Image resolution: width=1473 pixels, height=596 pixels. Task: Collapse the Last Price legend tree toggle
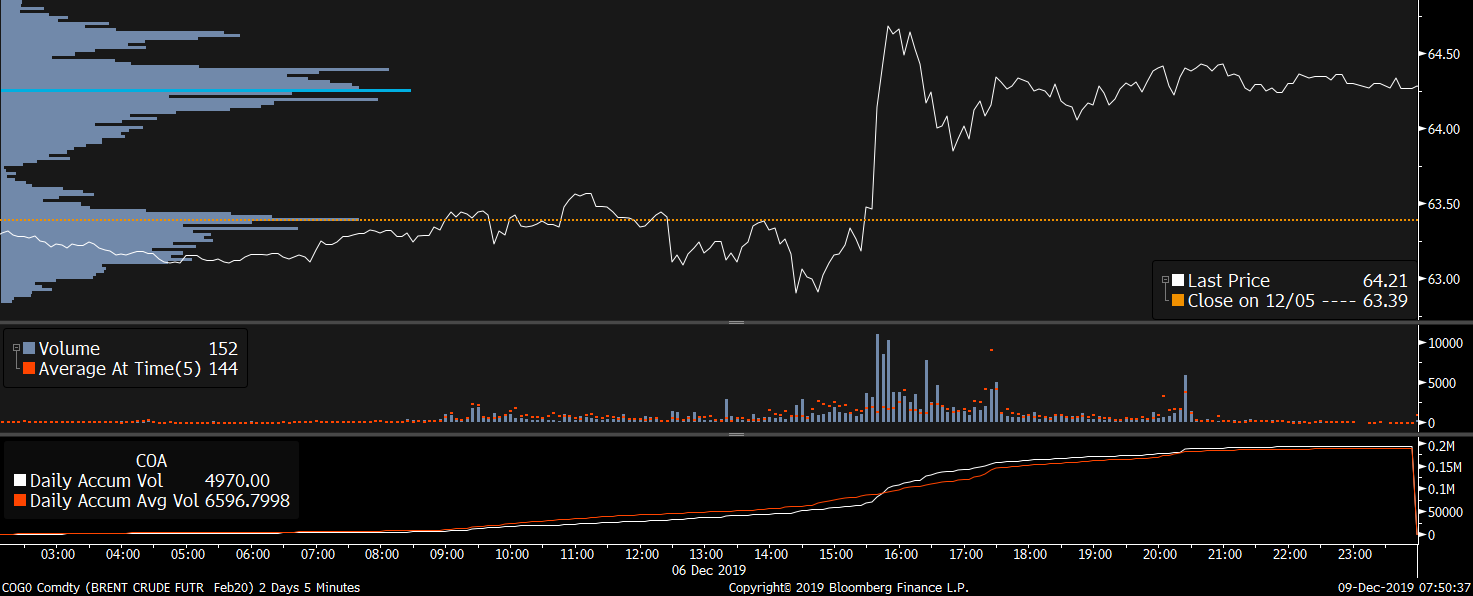[x=1165, y=279]
